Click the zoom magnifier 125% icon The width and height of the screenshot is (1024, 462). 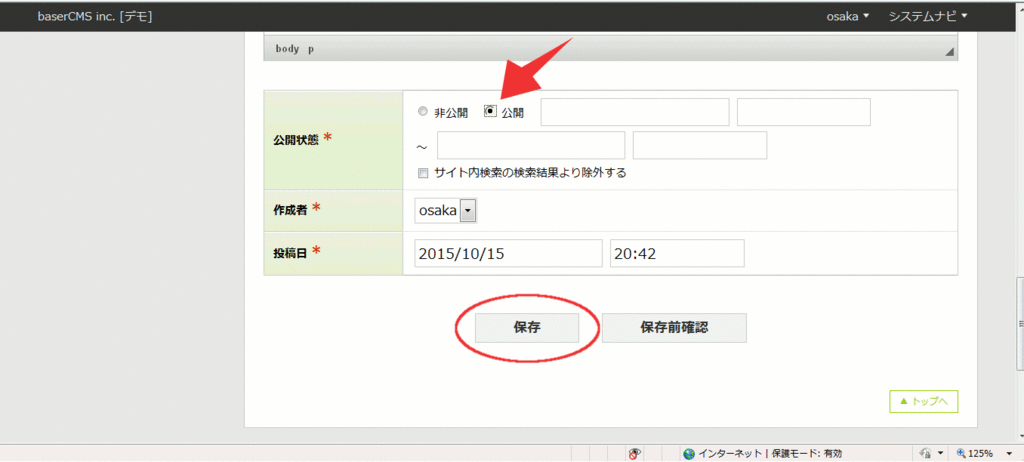[961, 454]
